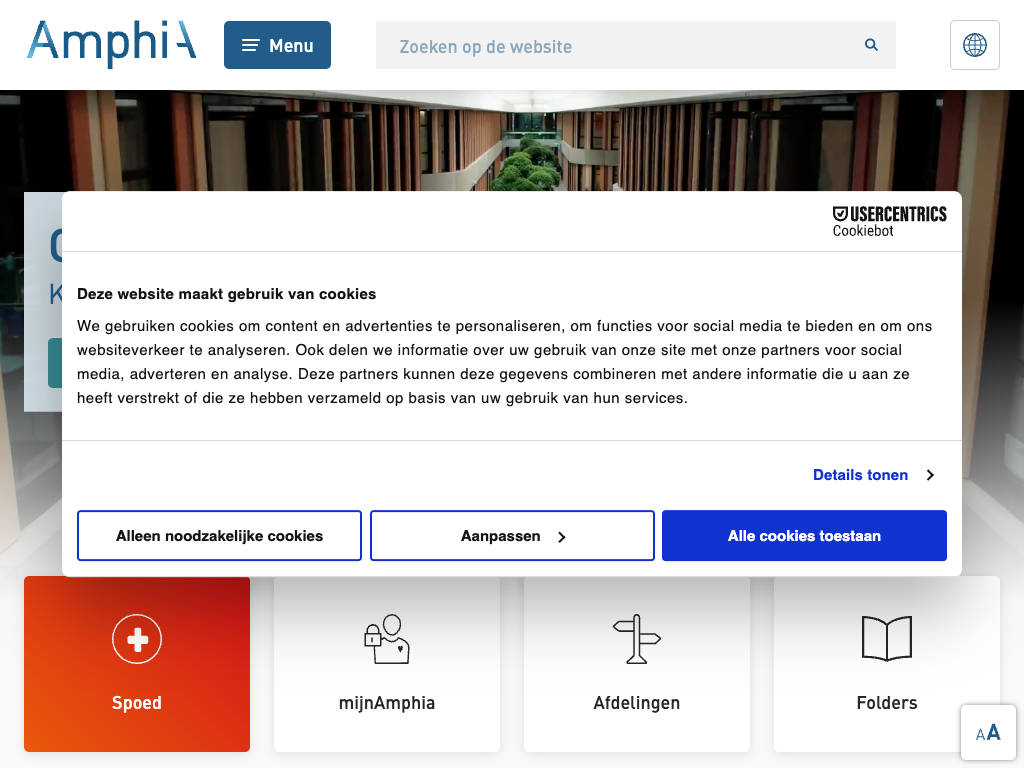
Task: Click the signpost icon above Afdelingen
Action: [x=637, y=639]
